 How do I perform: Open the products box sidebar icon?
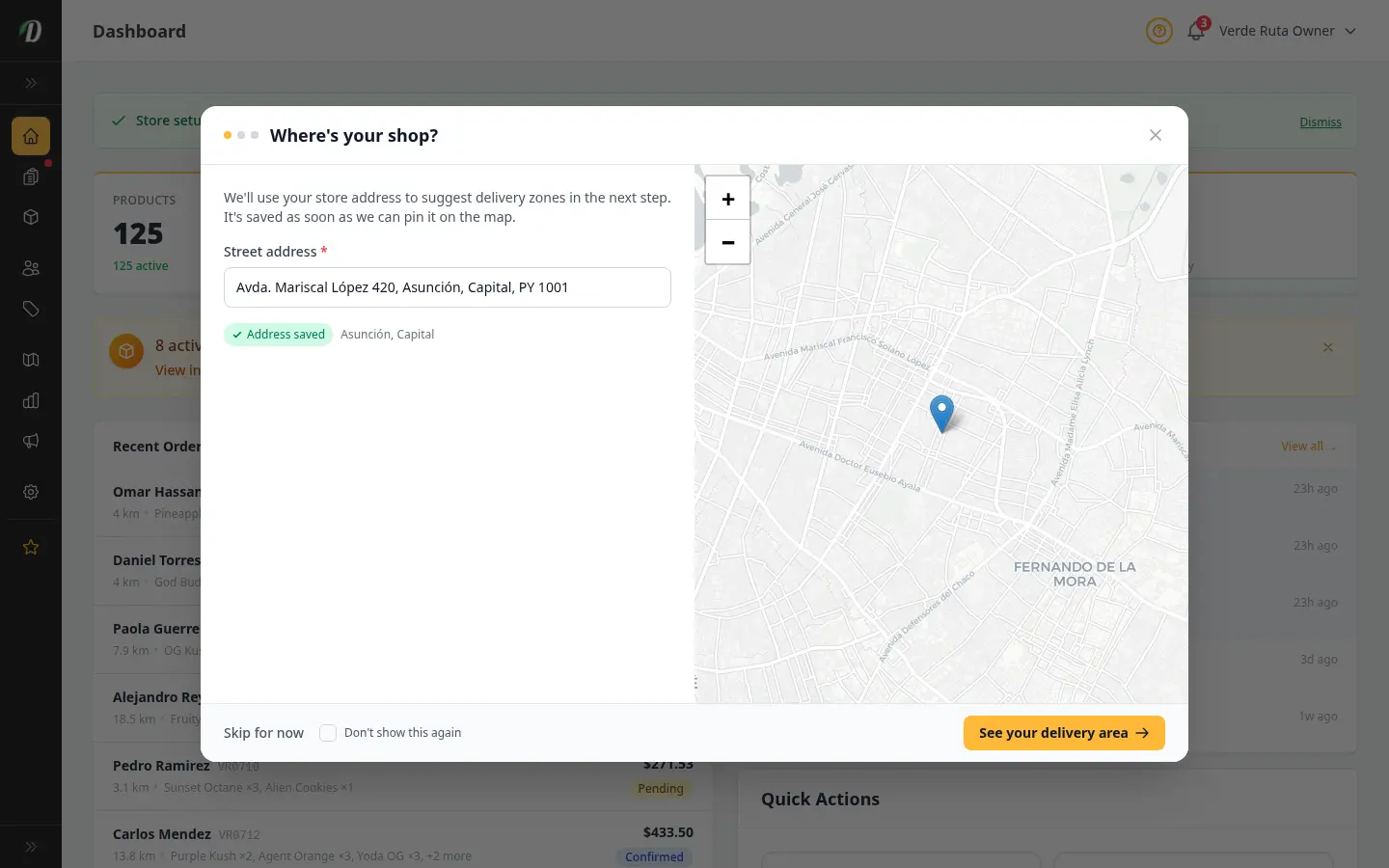(31, 217)
